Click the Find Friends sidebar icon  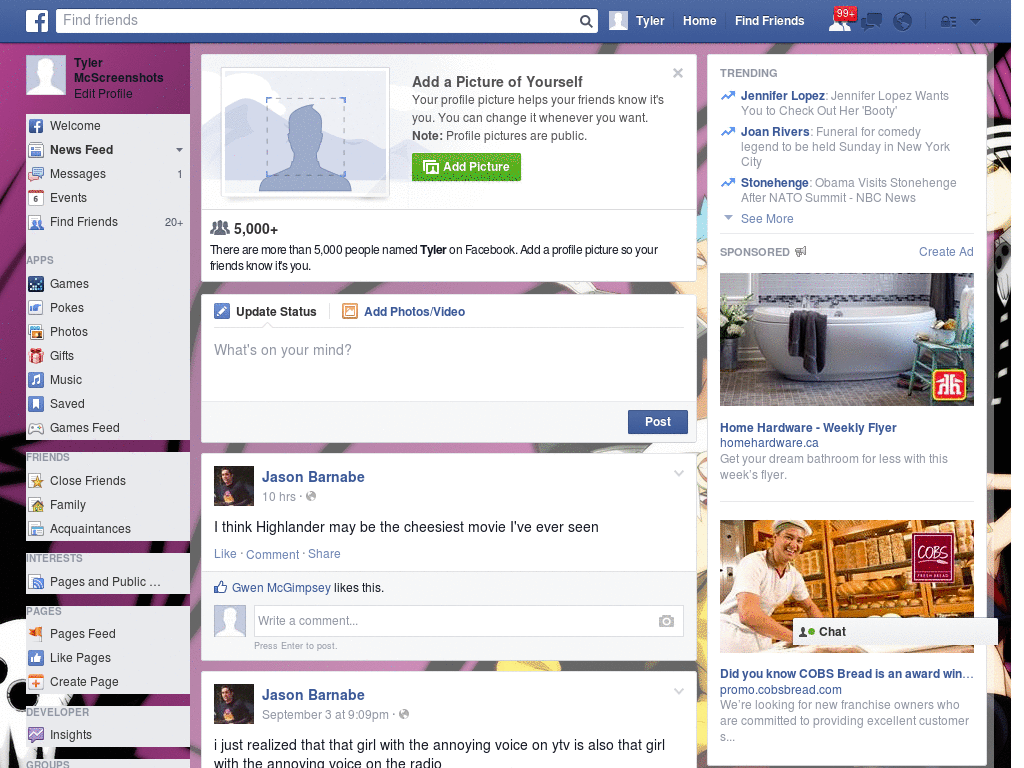(x=36, y=223)
